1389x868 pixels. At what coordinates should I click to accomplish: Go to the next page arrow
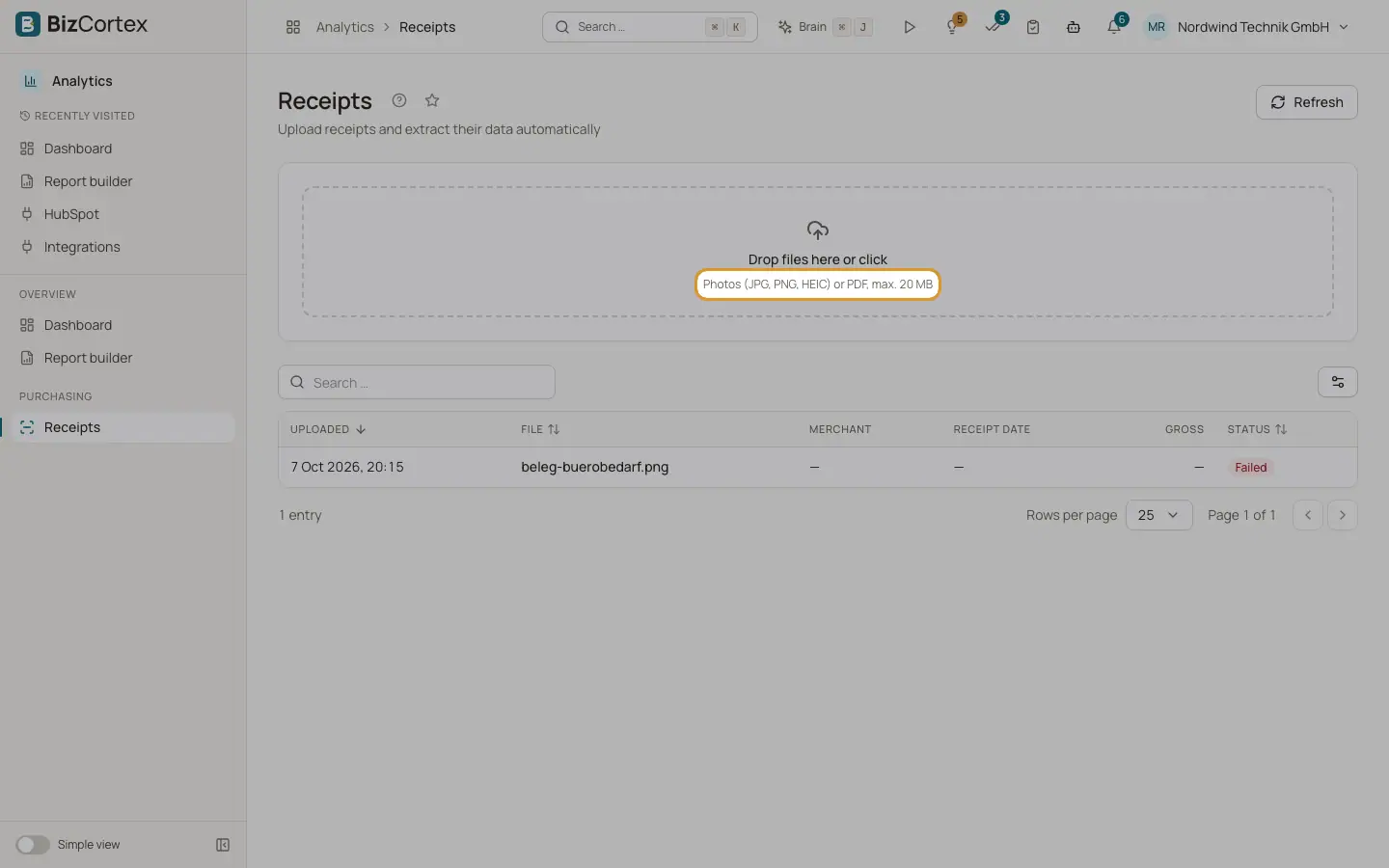pyautogui.click(x=1343, y=515)
